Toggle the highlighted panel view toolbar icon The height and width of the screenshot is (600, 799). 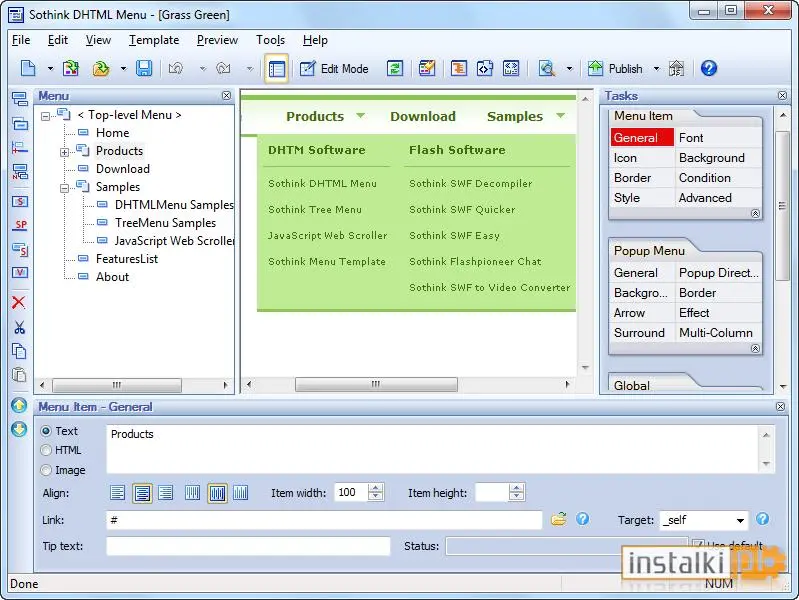277,68
